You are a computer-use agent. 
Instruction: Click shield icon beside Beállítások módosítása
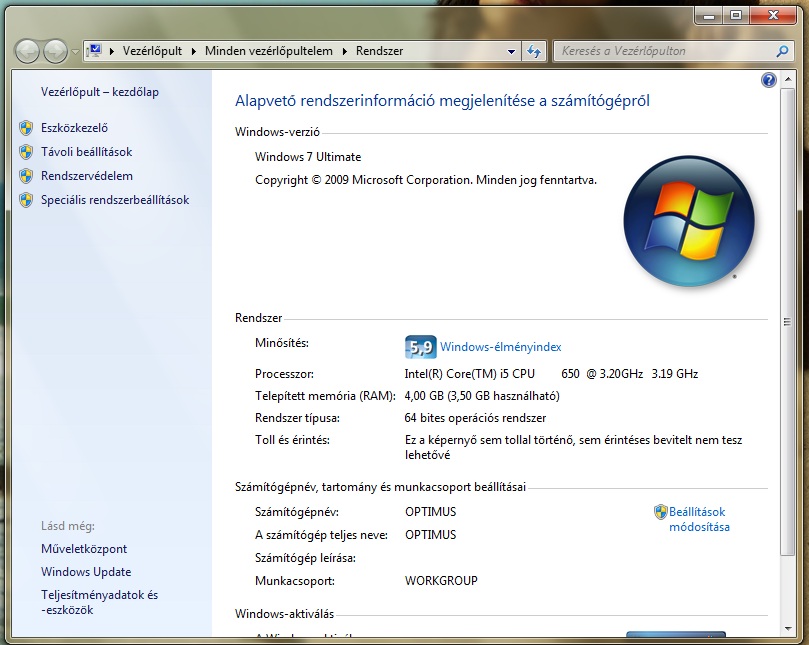click(660, 512)
